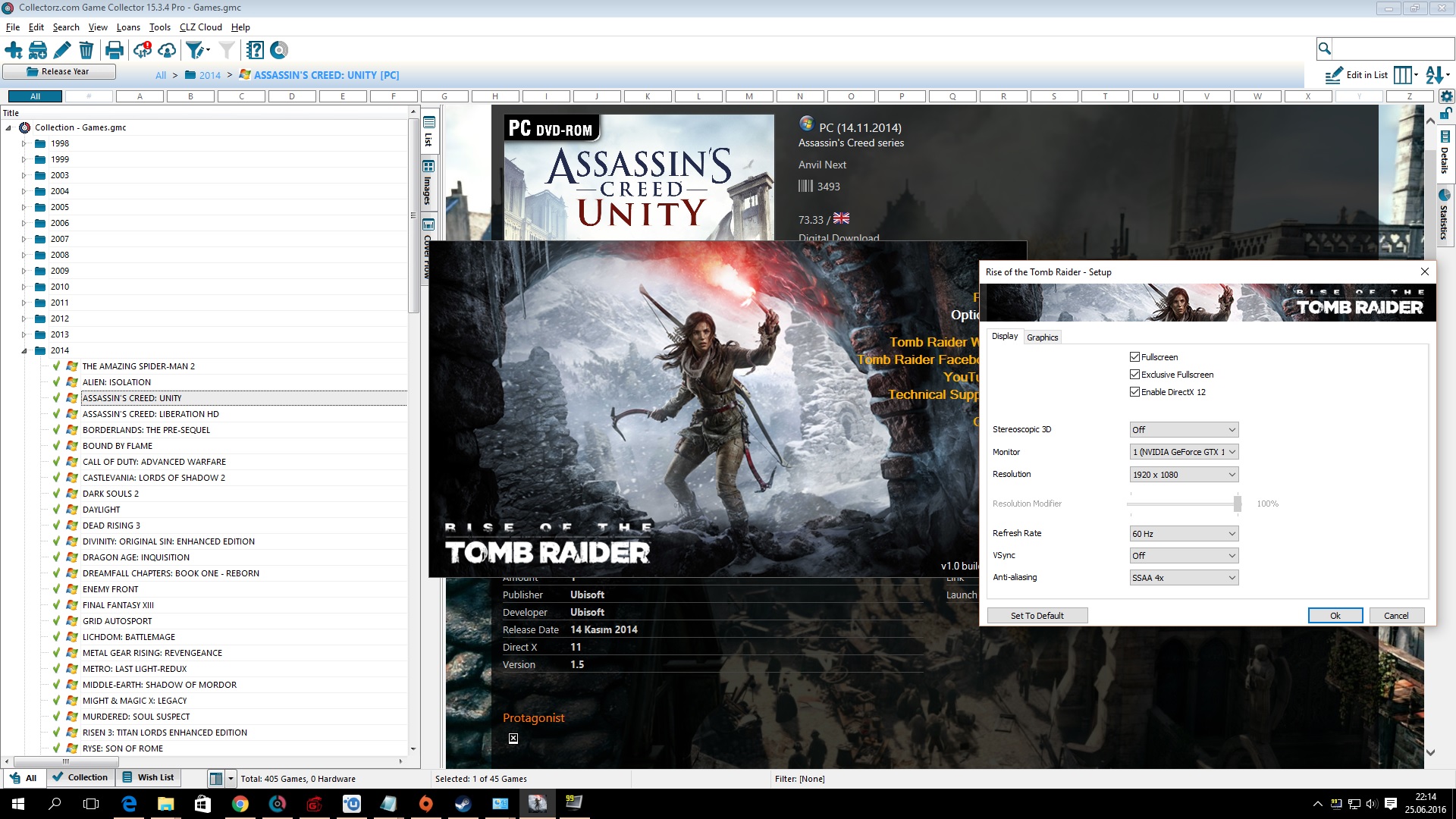
Task: Open Steam from the taskbar
Action: [x=463, y=804]
